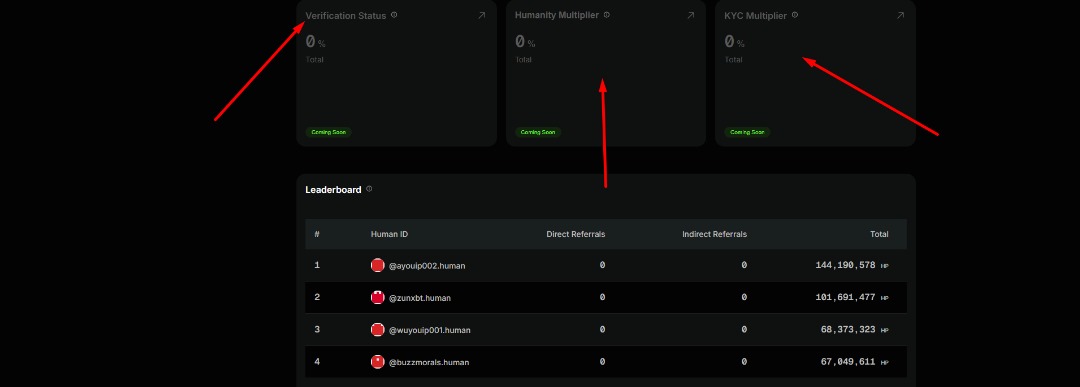The image size is (1080, 387).
Task: Click the Leaderboard heading
Action: tap(333, 189)
